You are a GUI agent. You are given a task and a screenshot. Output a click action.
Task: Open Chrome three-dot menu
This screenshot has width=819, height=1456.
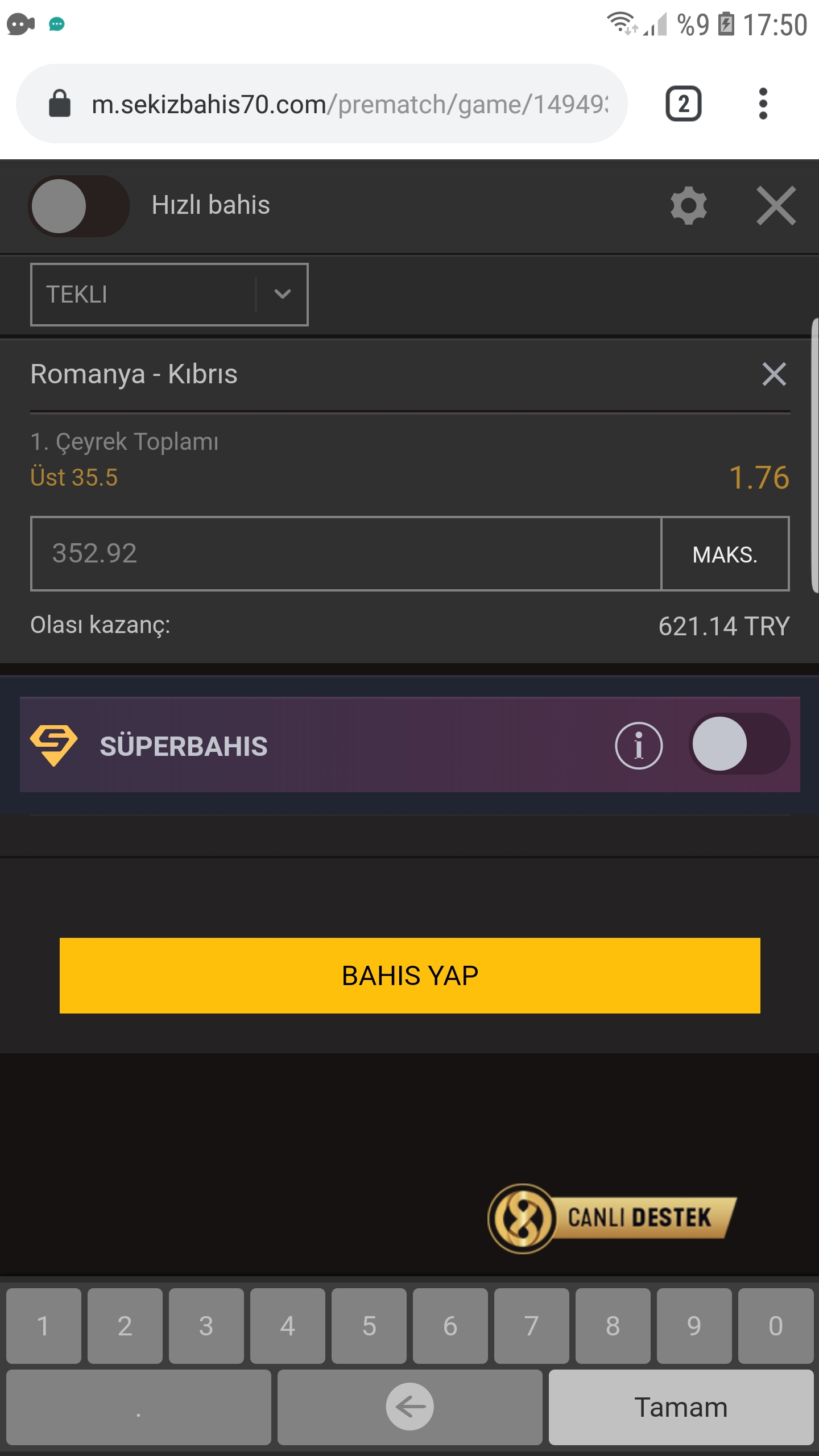click(763, 104)
